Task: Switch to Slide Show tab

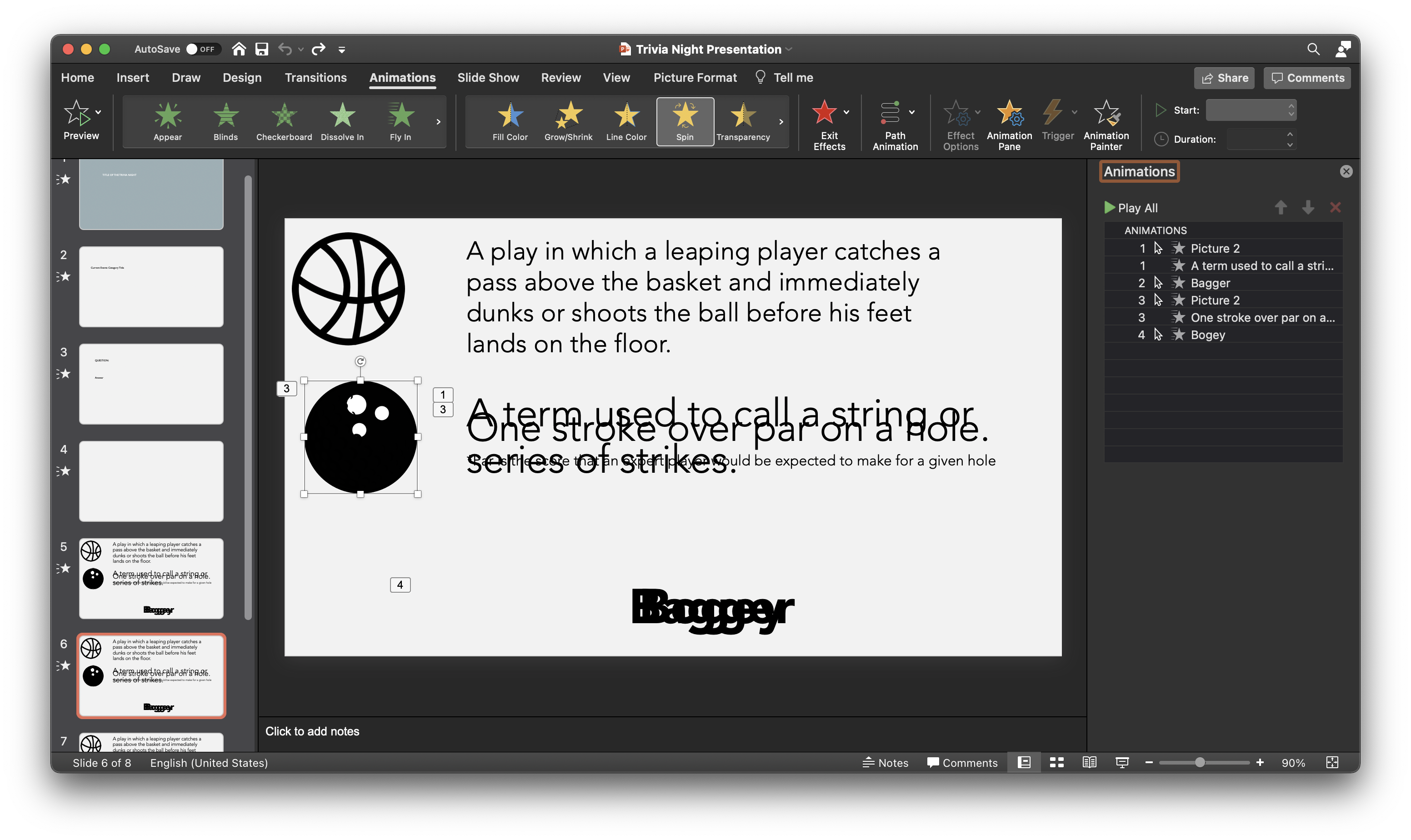Action: 488,78
